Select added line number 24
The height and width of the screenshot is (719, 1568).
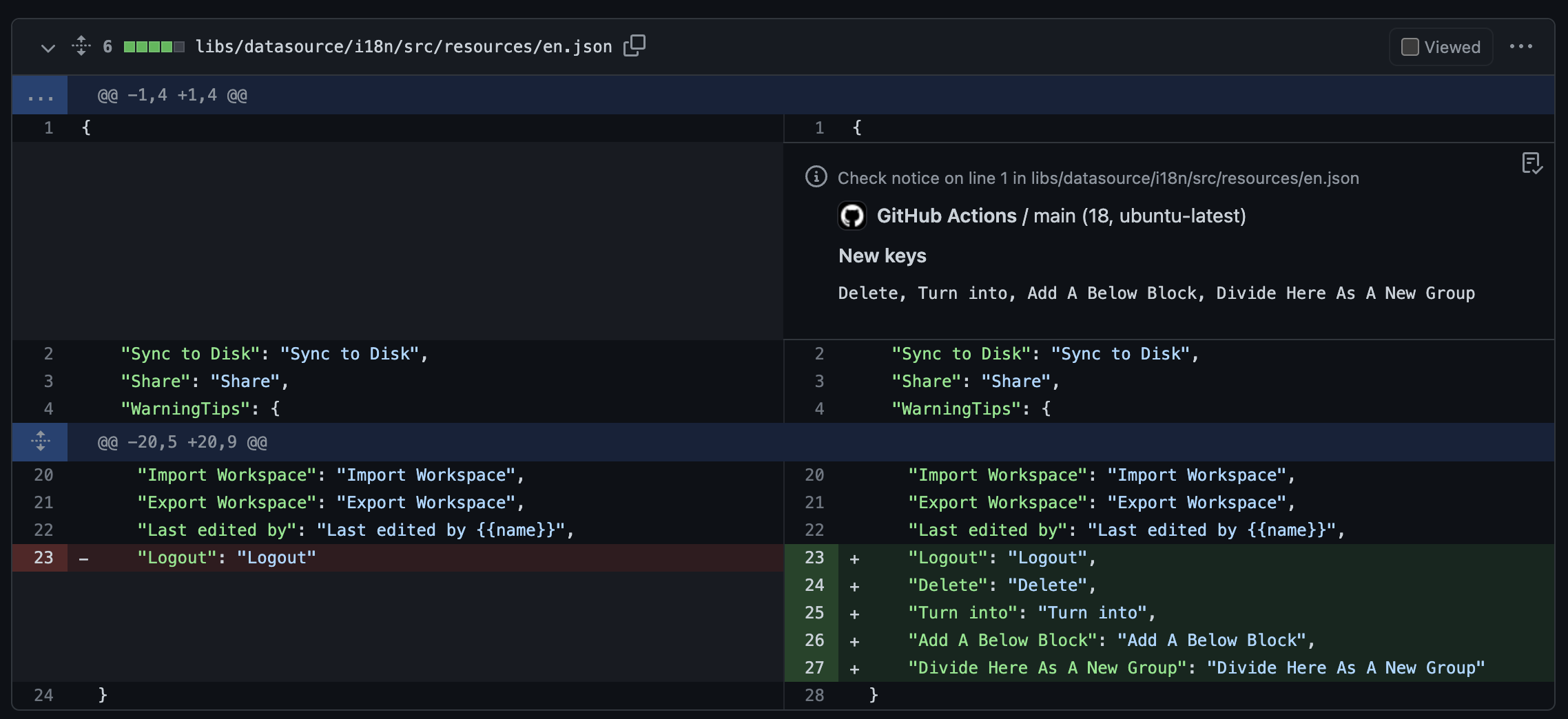[x=811, y=585]
